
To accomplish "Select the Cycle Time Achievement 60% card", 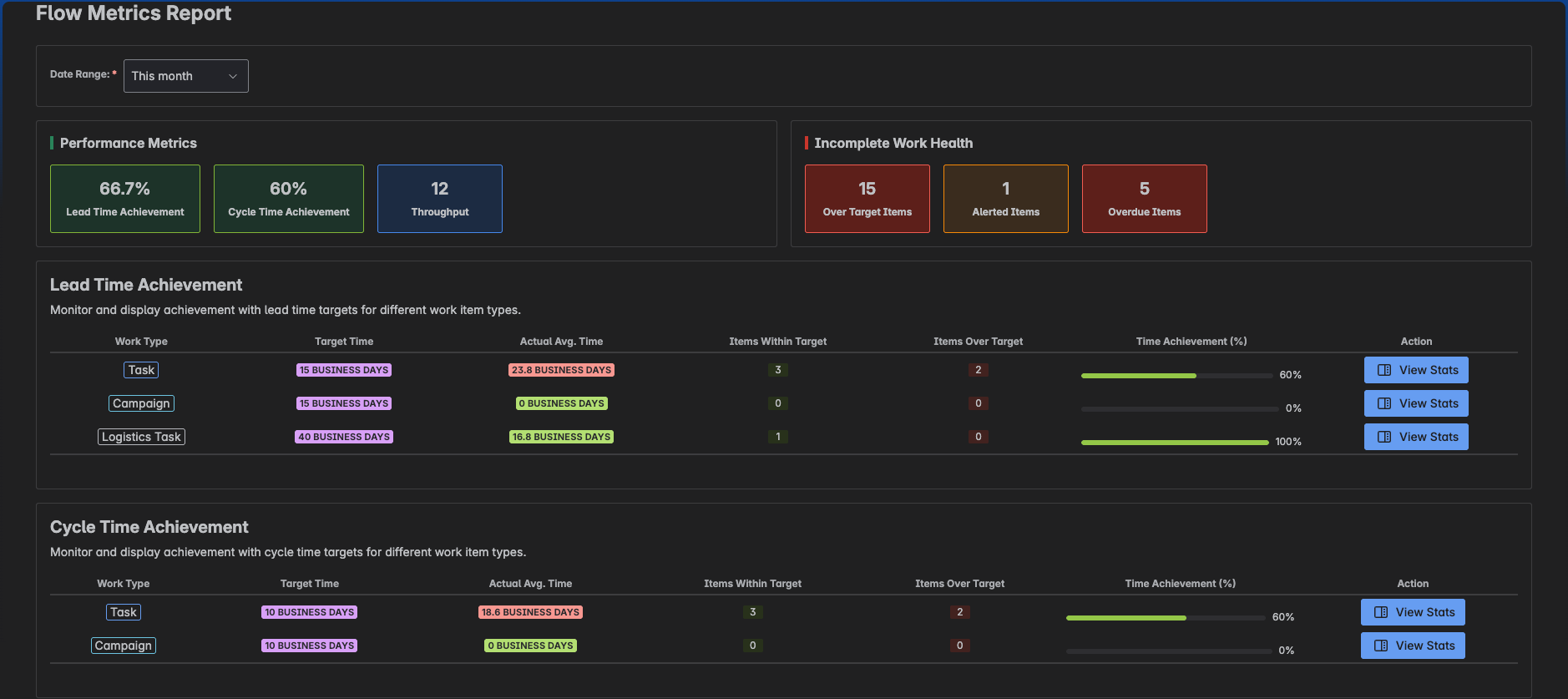I will tap(289, 199).
